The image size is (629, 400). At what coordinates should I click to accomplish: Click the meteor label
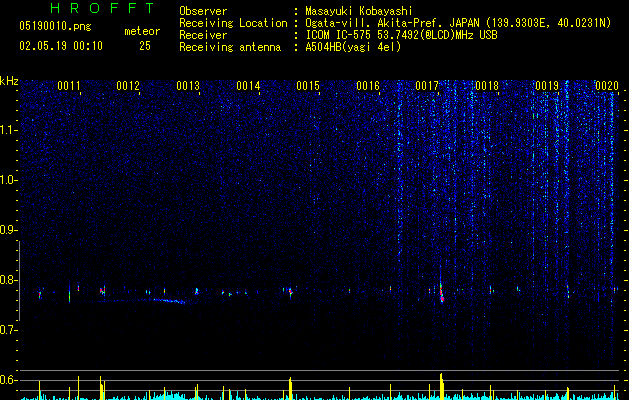[x=142, y=31]
